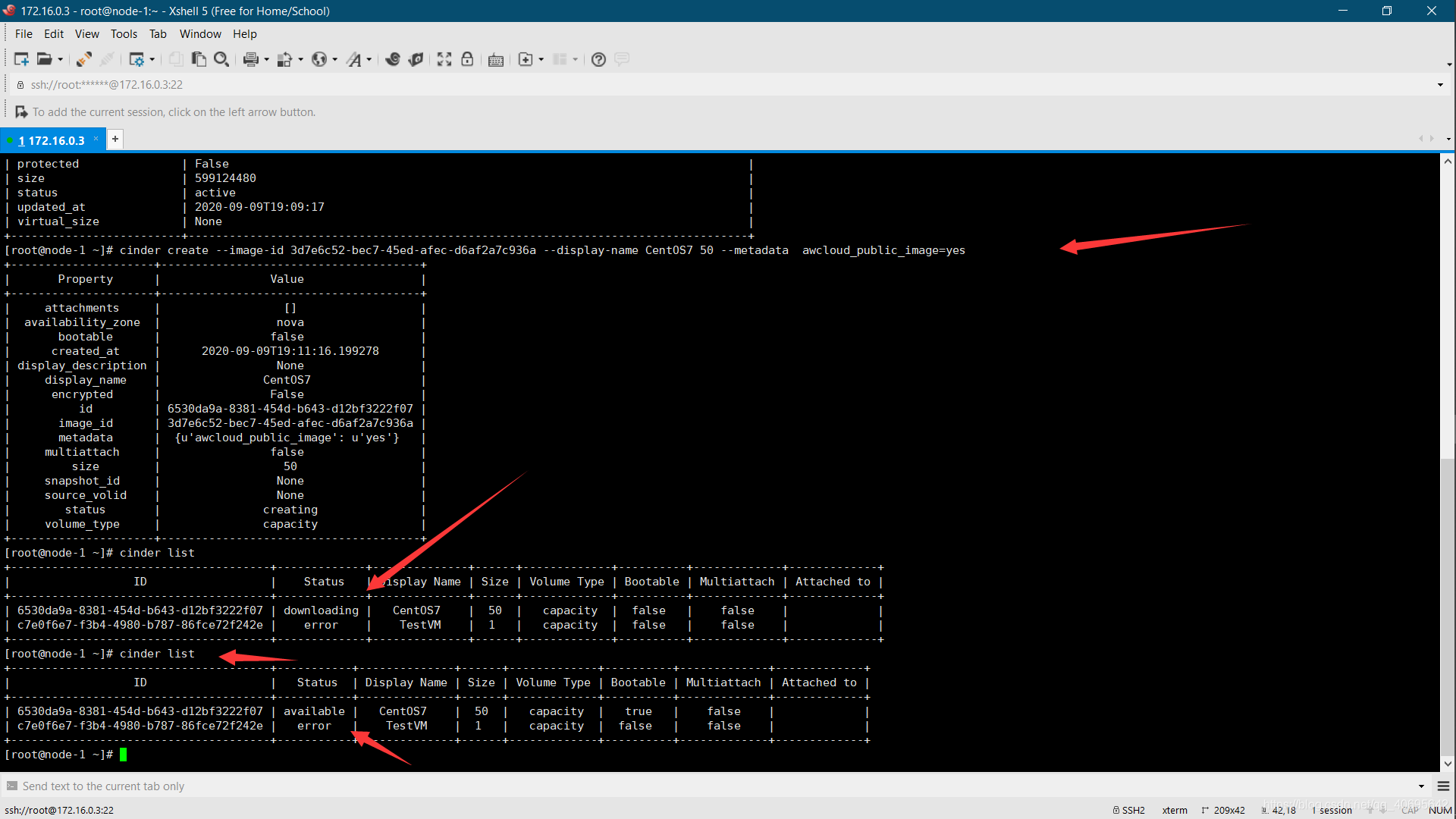
Task: Click the image_id value 3d7e6c52 in property table
Action: point(290,423)
